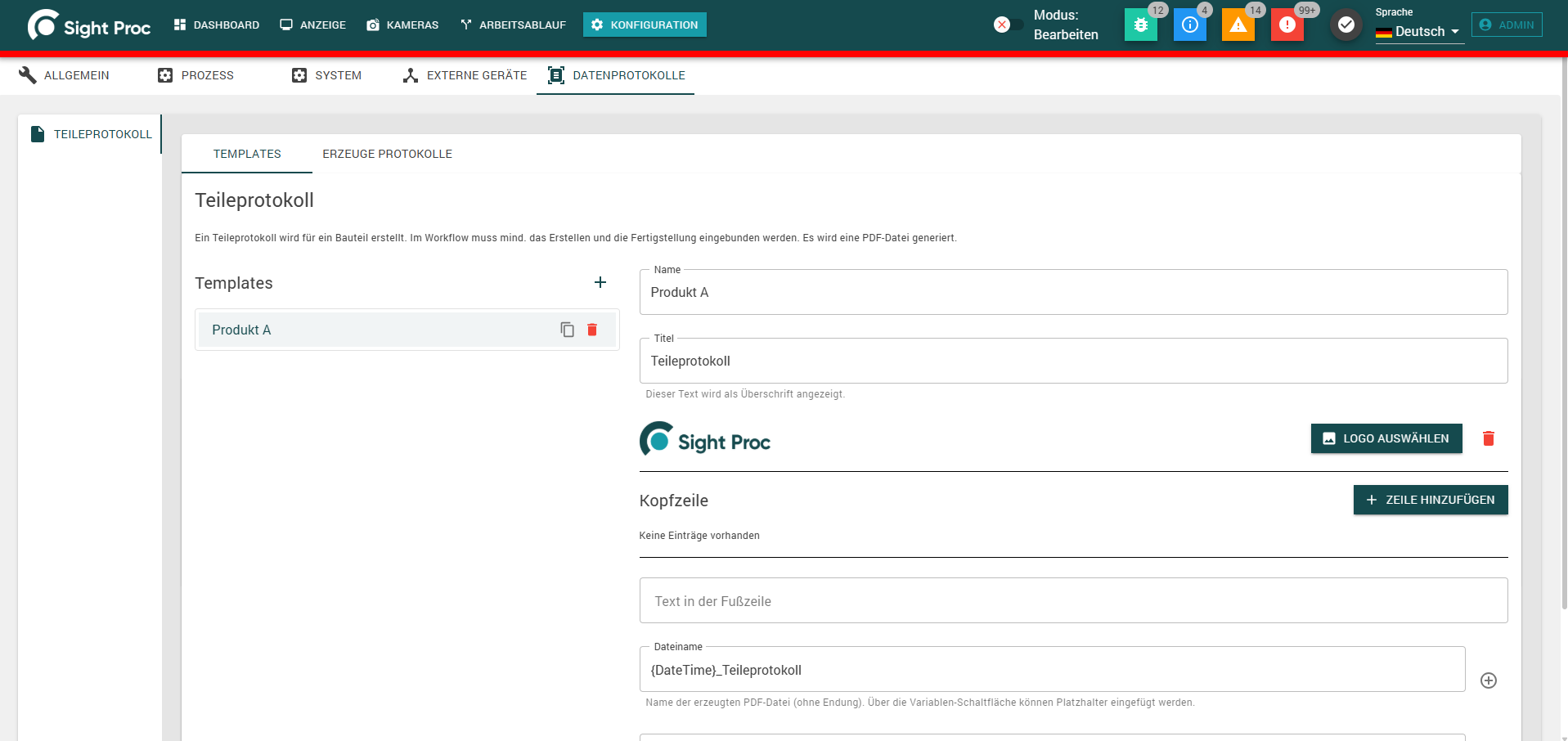Image resolution: width=1568 pixels, height=741 pixels.
Task: Remove the selected logo with trash icon
Action: point(1489,438)
